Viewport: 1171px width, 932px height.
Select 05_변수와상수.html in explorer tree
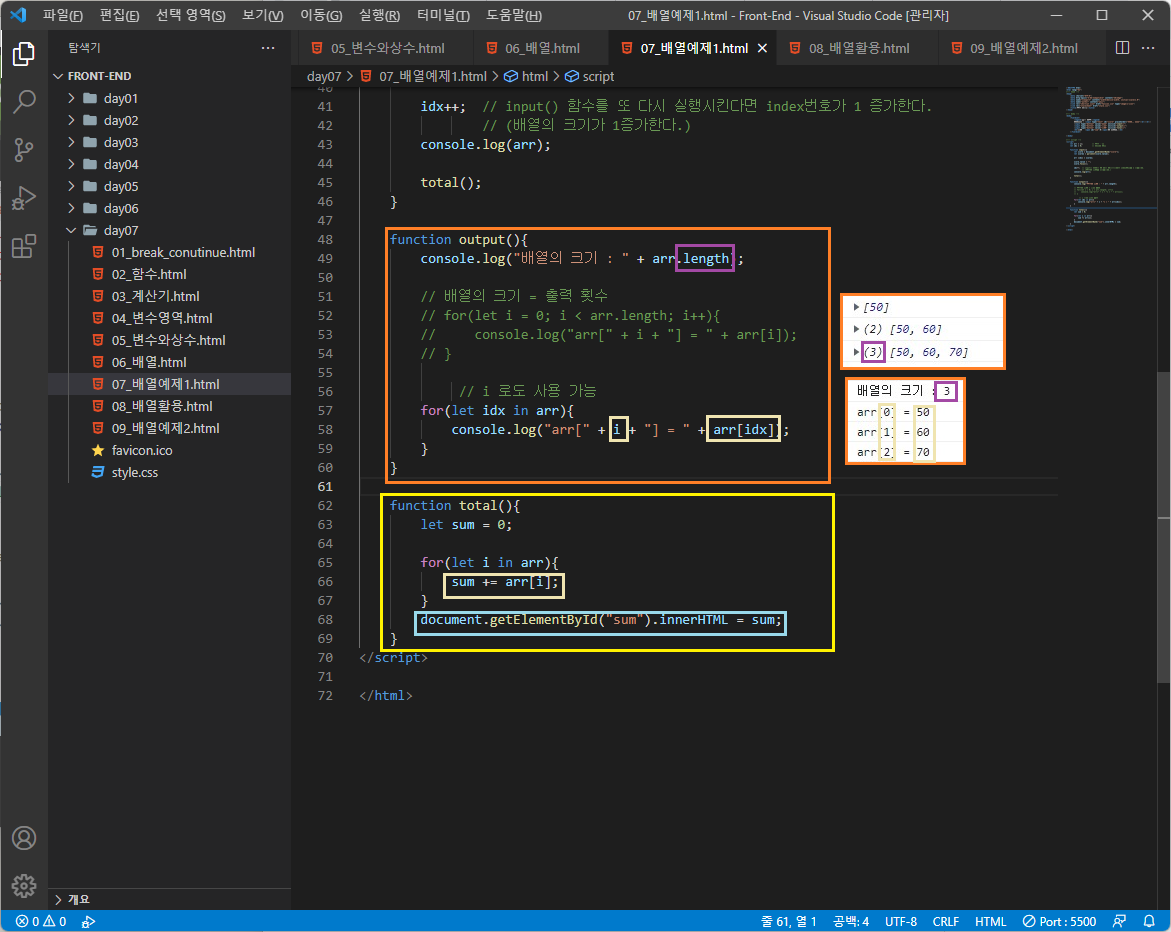click(x=168, y=341)
